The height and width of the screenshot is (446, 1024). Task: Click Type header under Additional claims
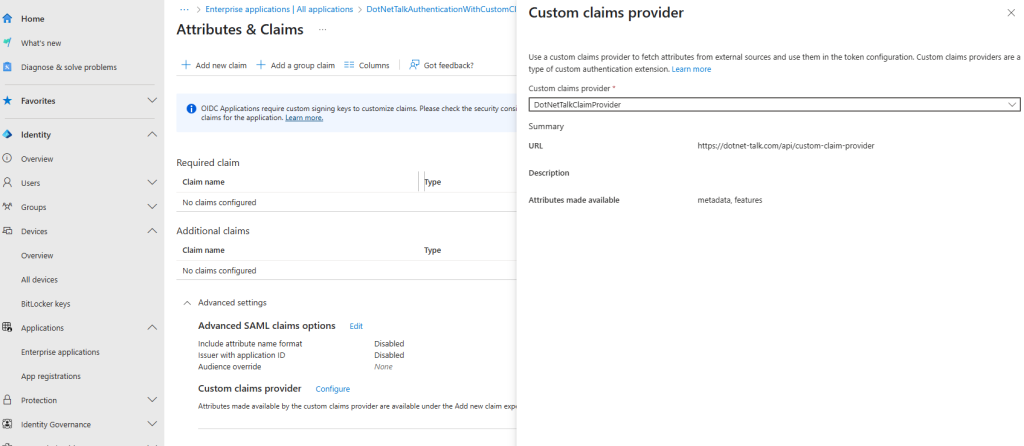coord(432,250)
